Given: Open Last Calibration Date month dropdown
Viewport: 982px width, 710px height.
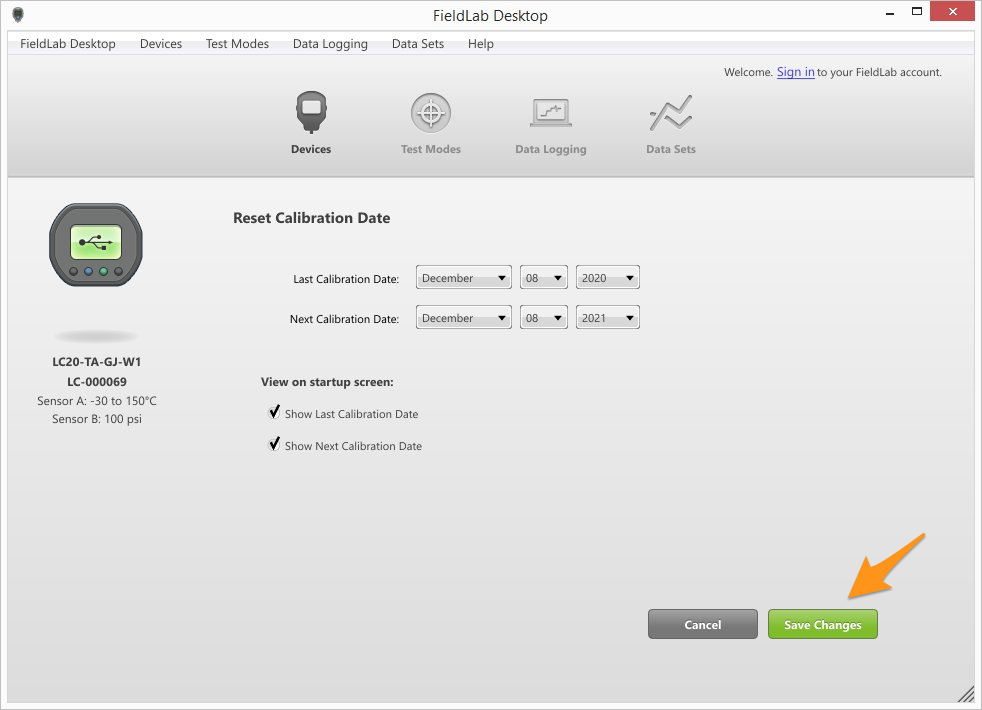Looking at the screenshot, I should (463, 277).
